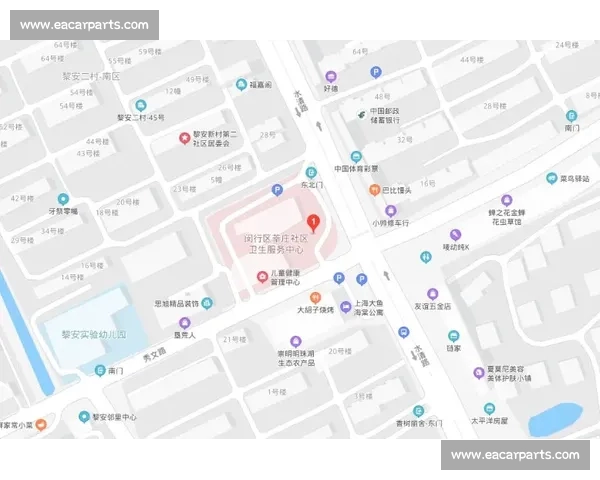Select the 大胡子烧烤 food icon

[x=314, y=297]
